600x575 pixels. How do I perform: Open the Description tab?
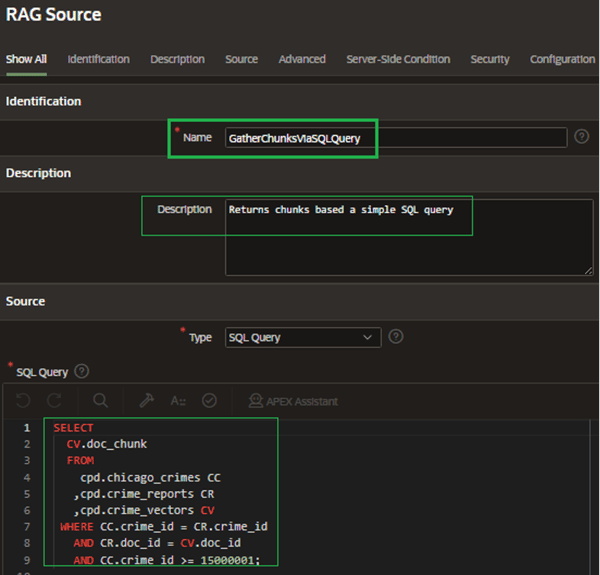pos(177,59)
